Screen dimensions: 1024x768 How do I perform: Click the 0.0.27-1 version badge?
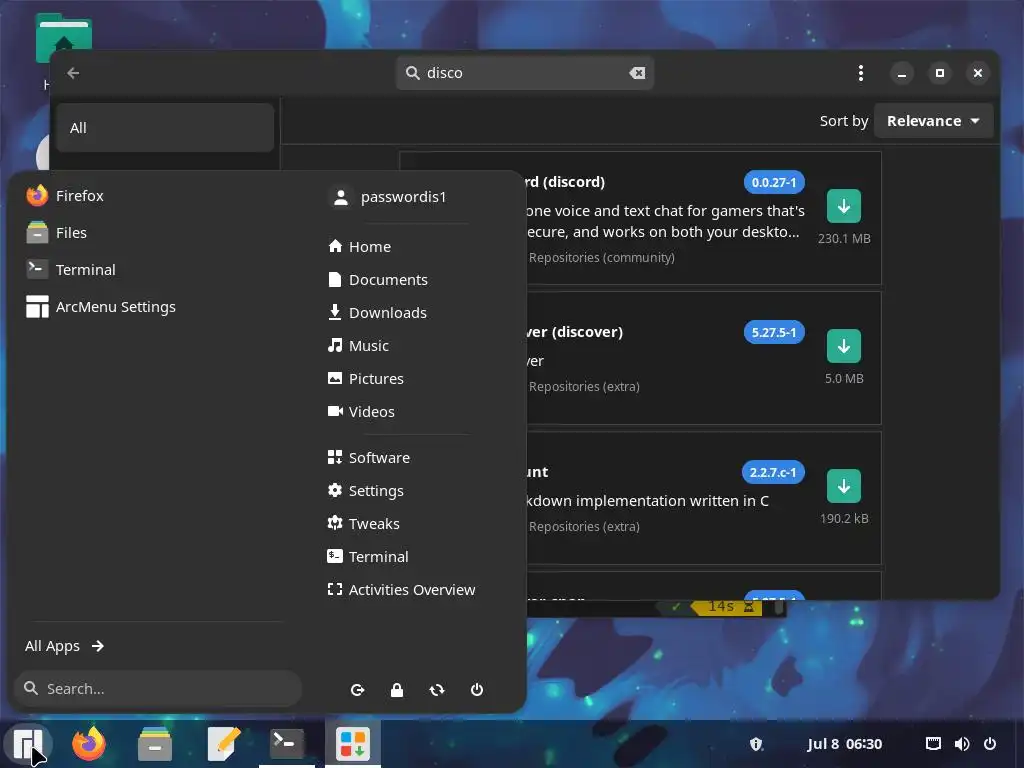774,182
